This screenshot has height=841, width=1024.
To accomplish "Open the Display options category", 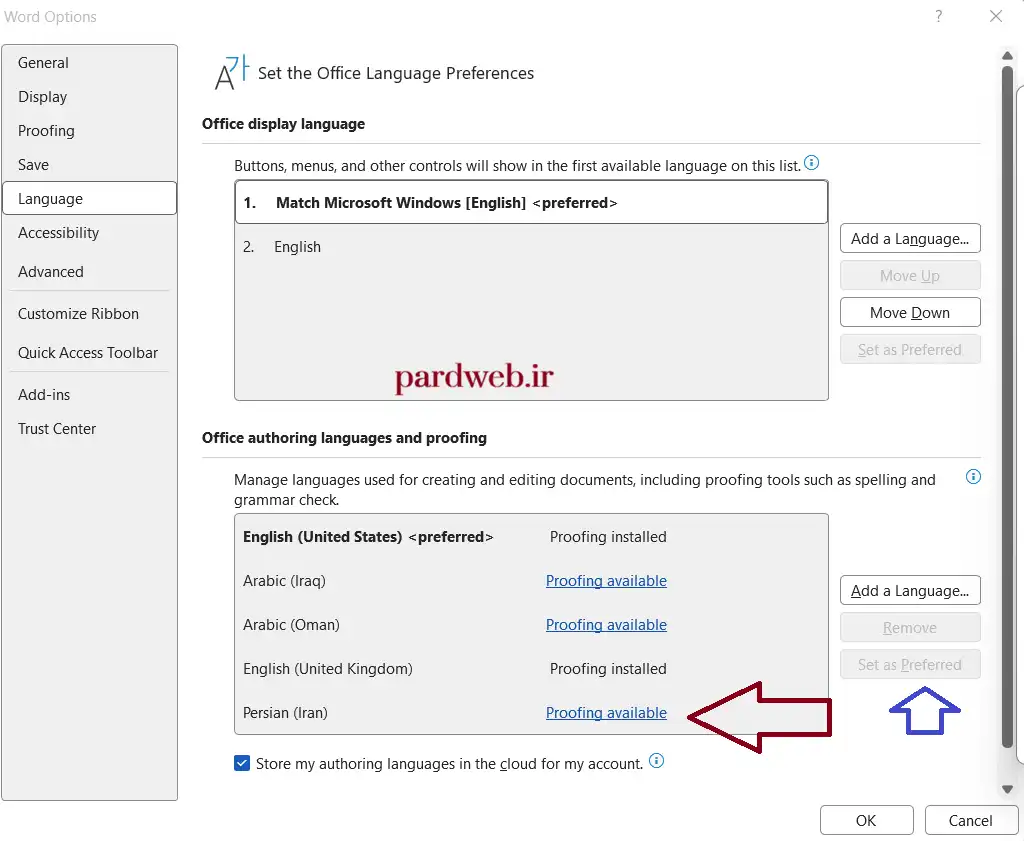I will (x=89, y=97).
